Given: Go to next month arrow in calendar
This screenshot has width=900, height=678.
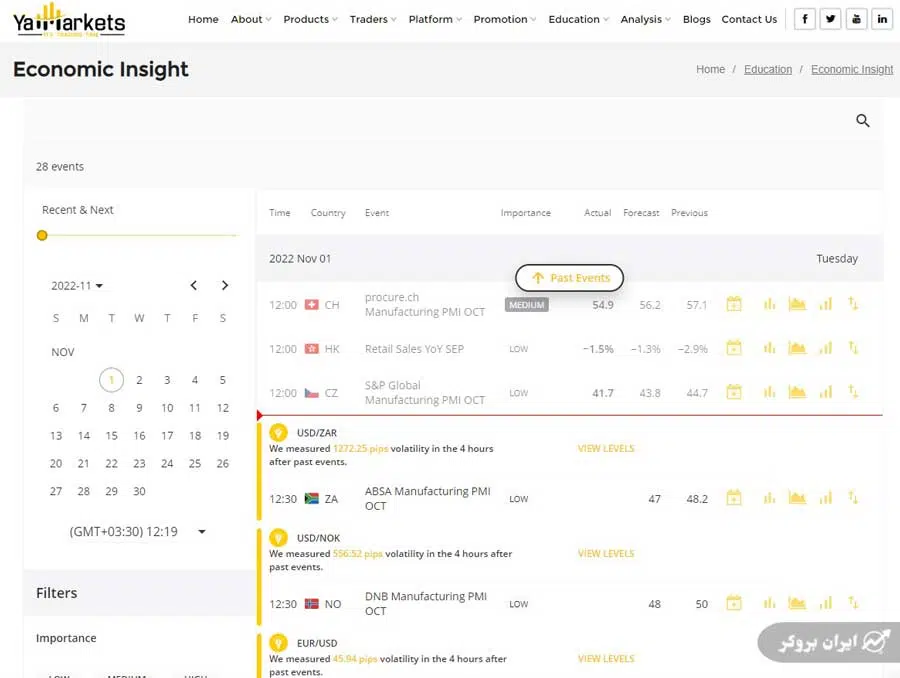Looking at the screenshot, I should (225, 286).
